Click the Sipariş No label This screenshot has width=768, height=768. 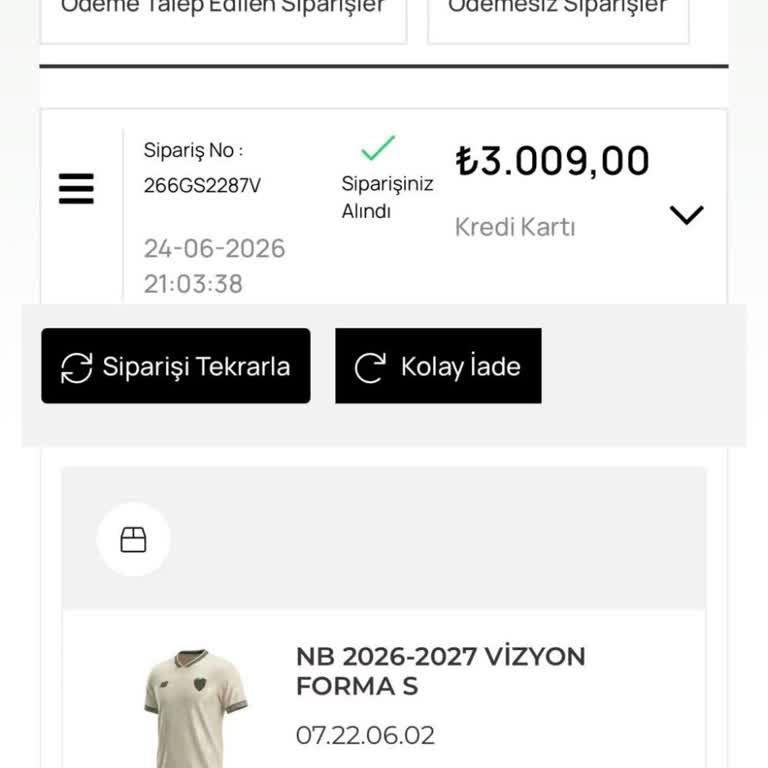click(193, 150)
